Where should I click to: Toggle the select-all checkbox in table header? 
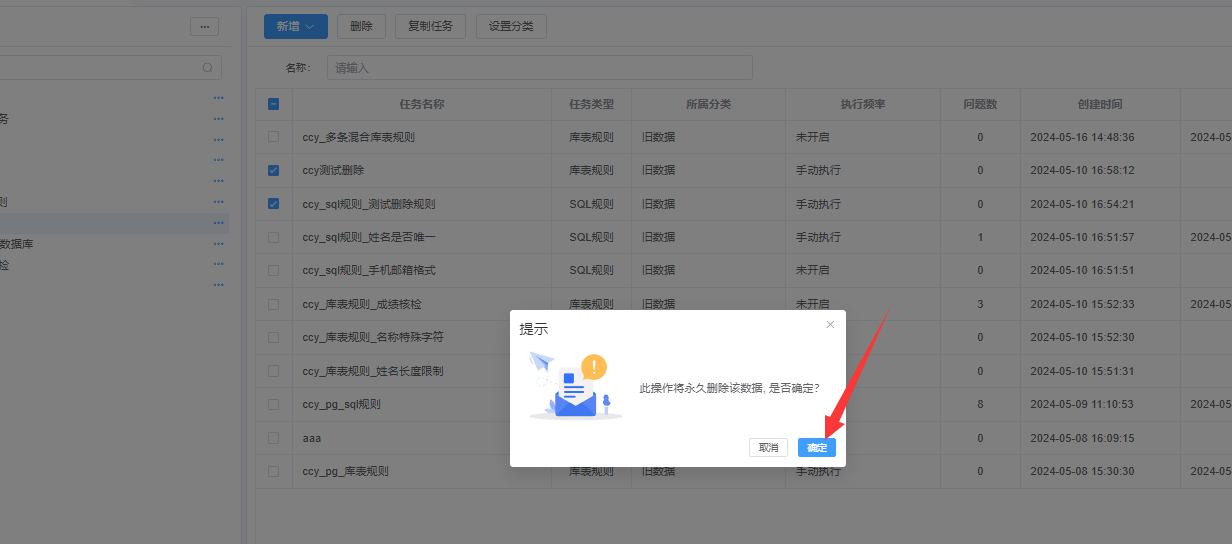coord(273,104)
